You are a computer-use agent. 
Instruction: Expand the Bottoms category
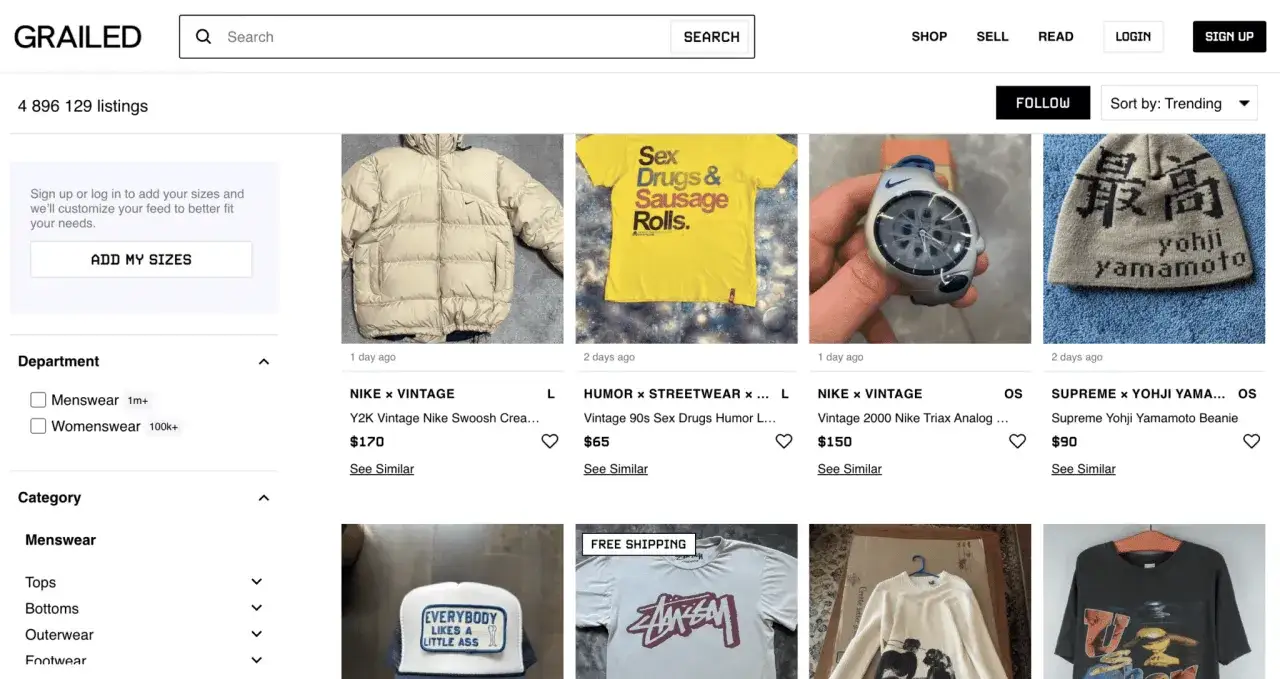pos(256,608)
